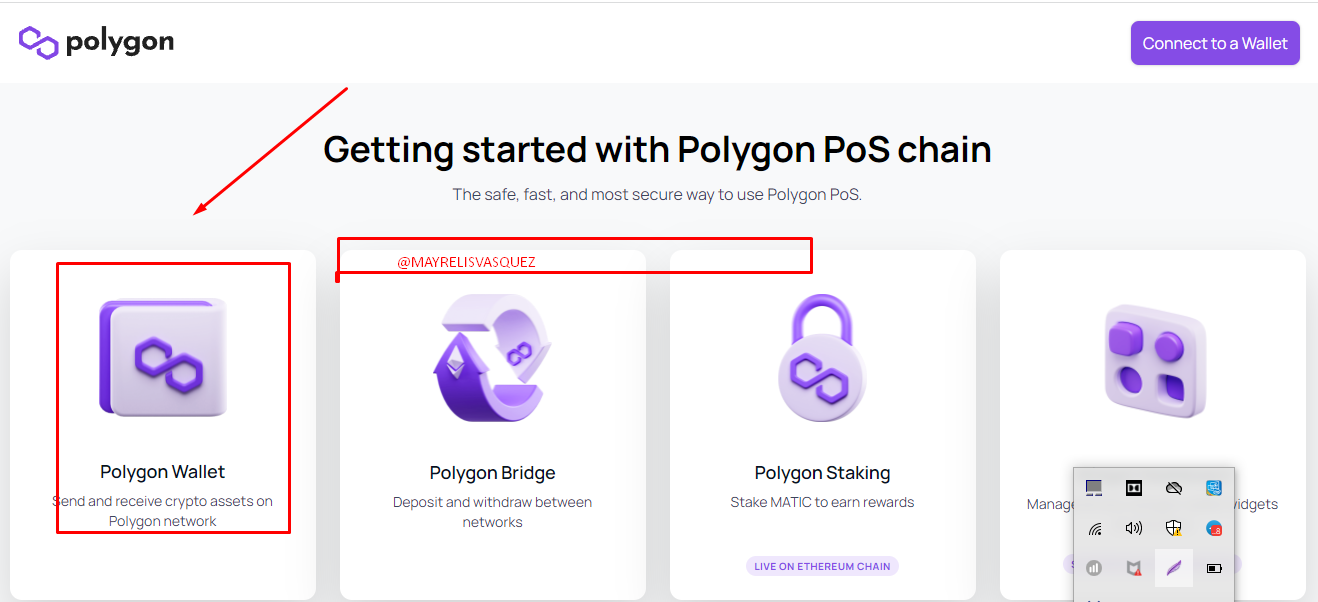Viewport: 1318px width, 602px height.
Task: Open the Polygon Wallet title link
Action: (x=163, y=472)
